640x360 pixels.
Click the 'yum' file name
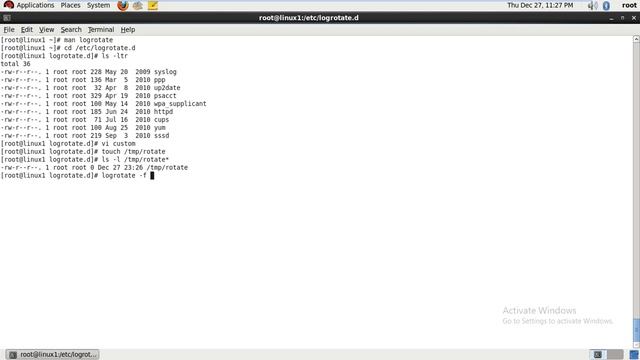[x=160, y=128]
